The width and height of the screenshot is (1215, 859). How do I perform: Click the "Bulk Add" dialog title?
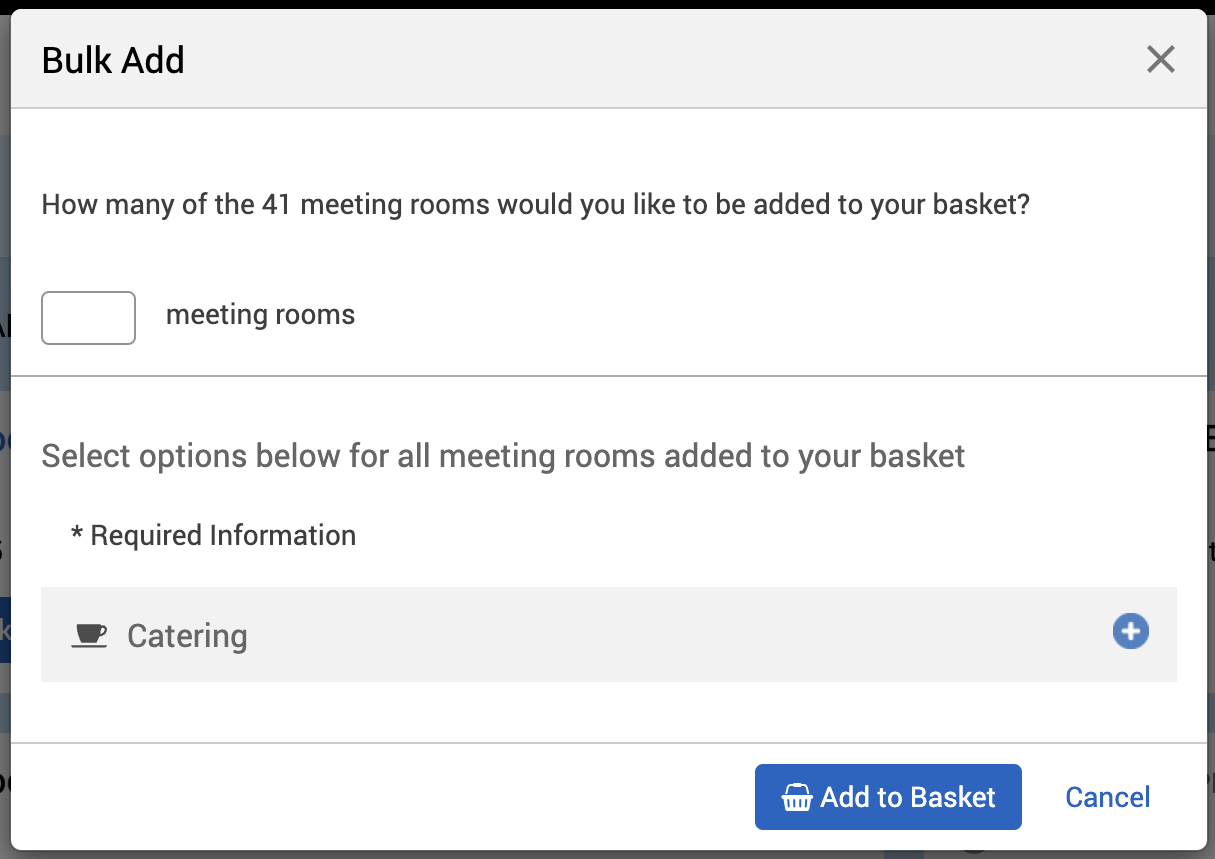(113, 61)
